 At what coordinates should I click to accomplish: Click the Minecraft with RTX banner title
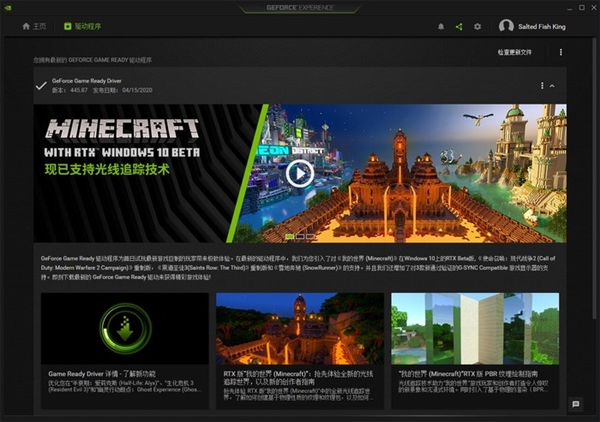coord(122,138)
